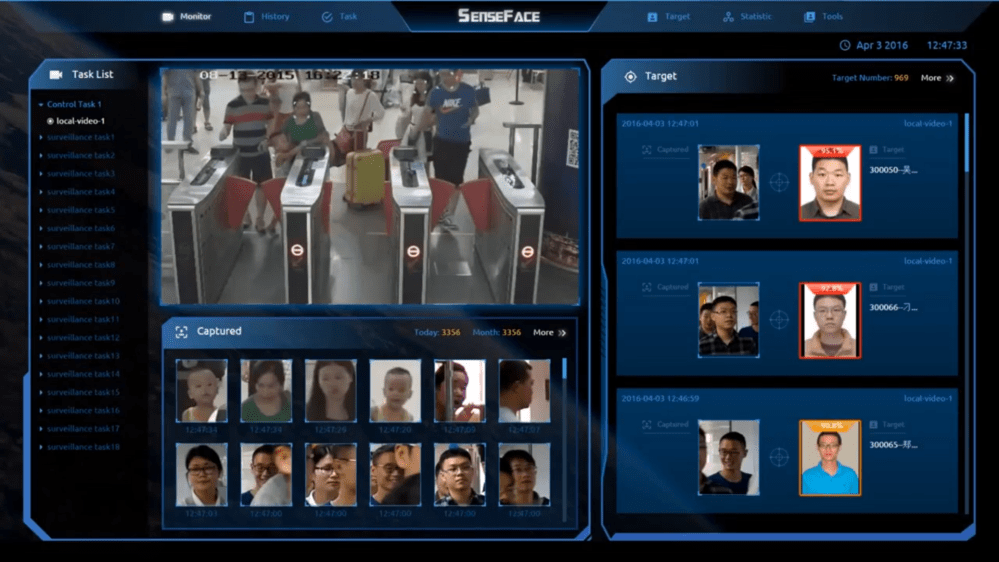Click the History document icon
The image size is (999, 562).
(x=249, y=17)
